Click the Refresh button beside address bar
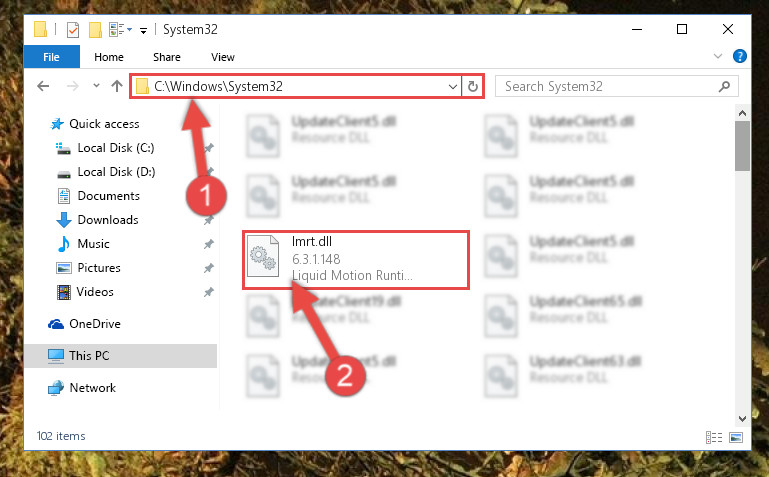Screen dimensions: 769x477 click(x=472, y=87)
